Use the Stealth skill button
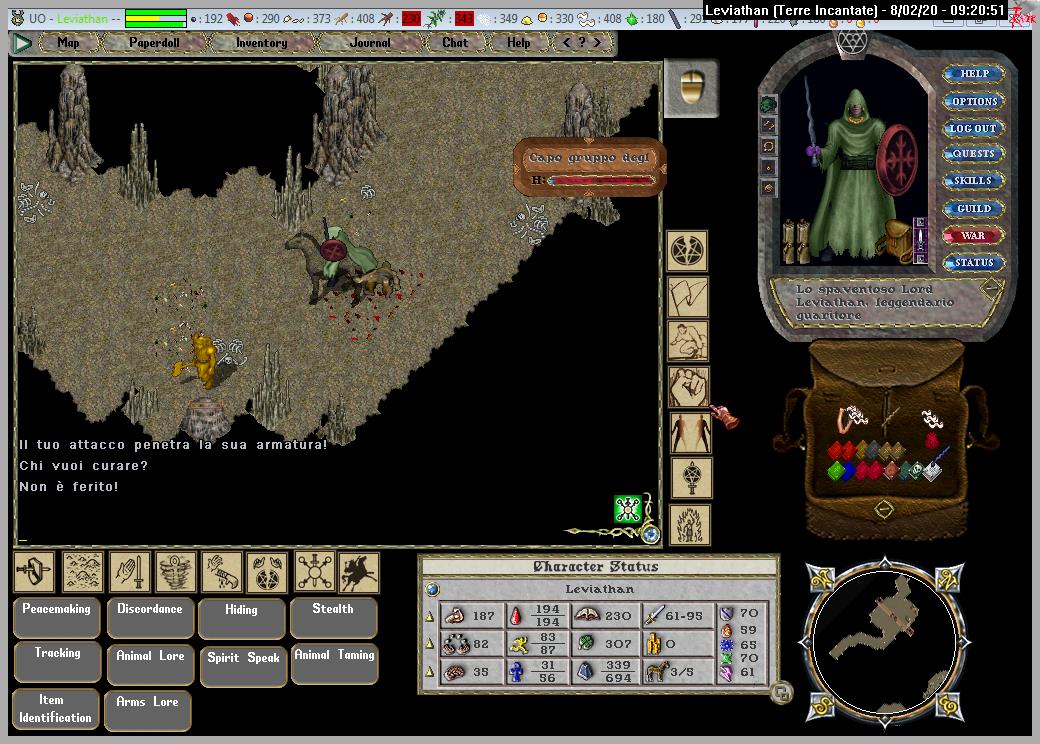The height and width of the screenshot is (744, 1040). tap(333, 617)
